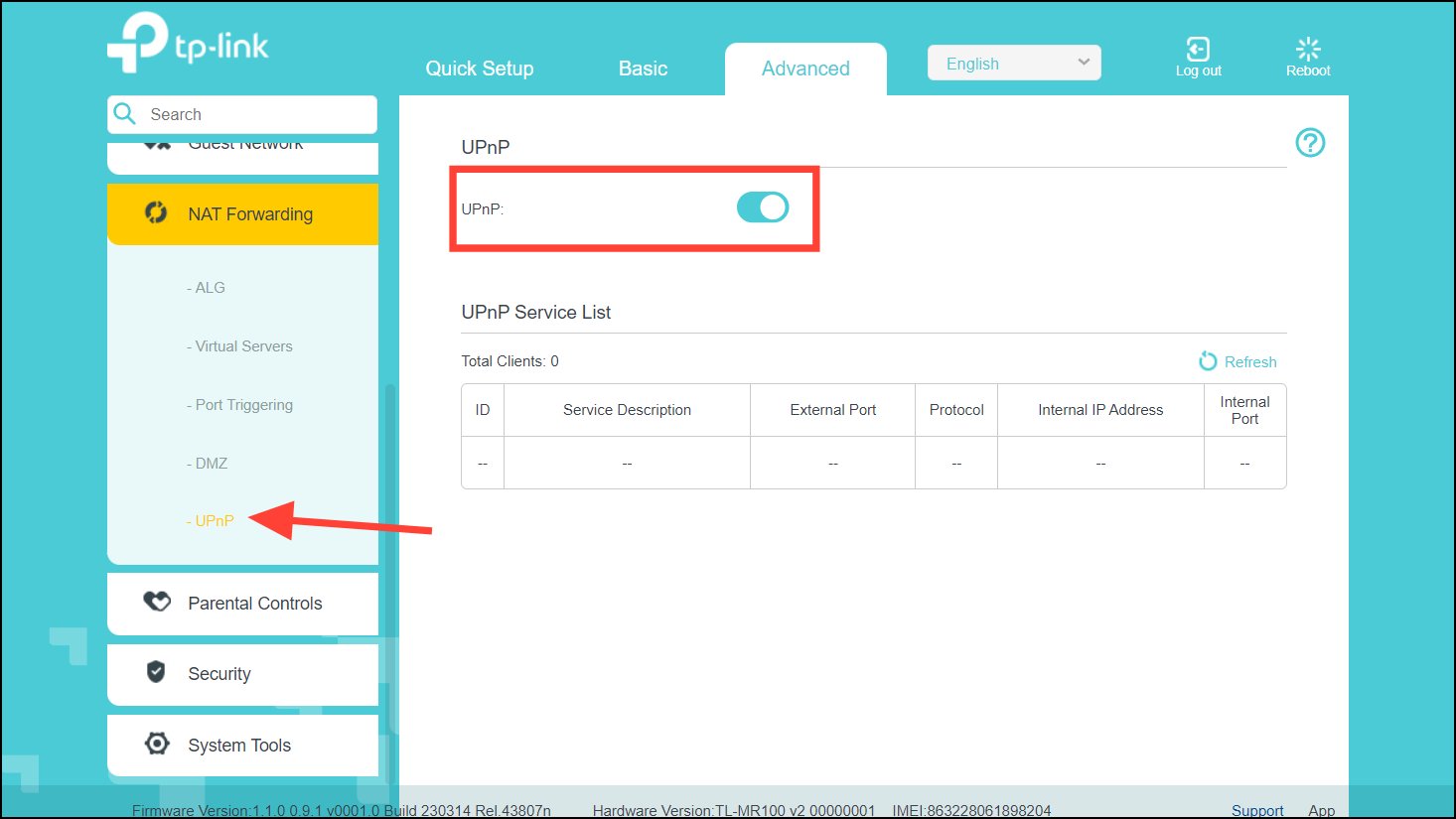Open the help question mark icon

coord(1310,143)
